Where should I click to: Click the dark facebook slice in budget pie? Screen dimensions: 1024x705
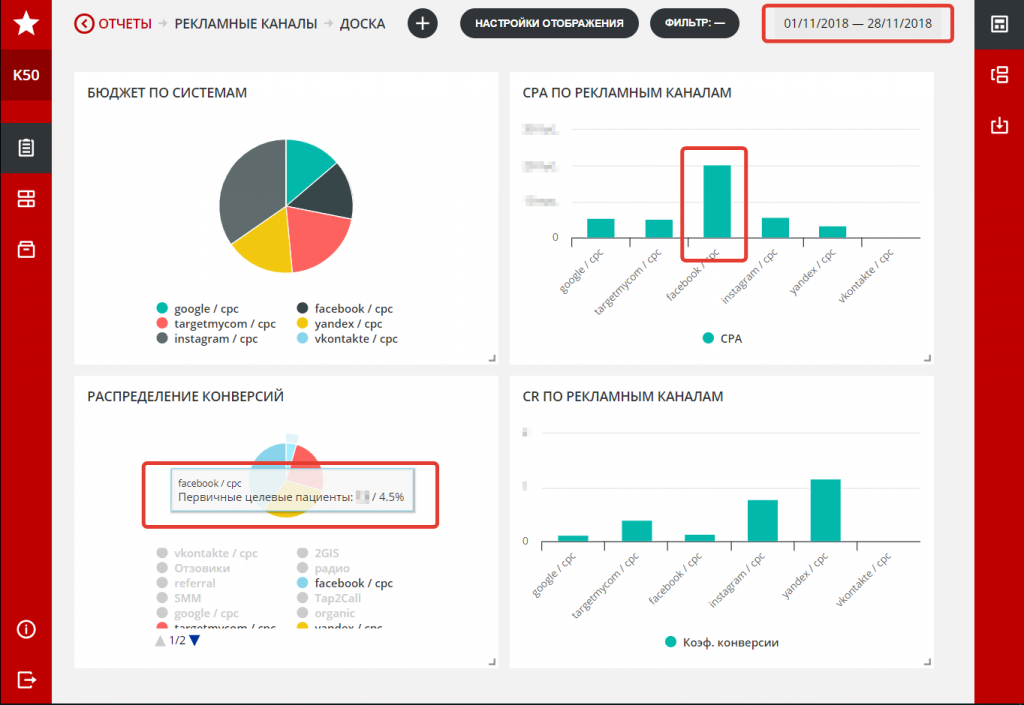[328, 194]
